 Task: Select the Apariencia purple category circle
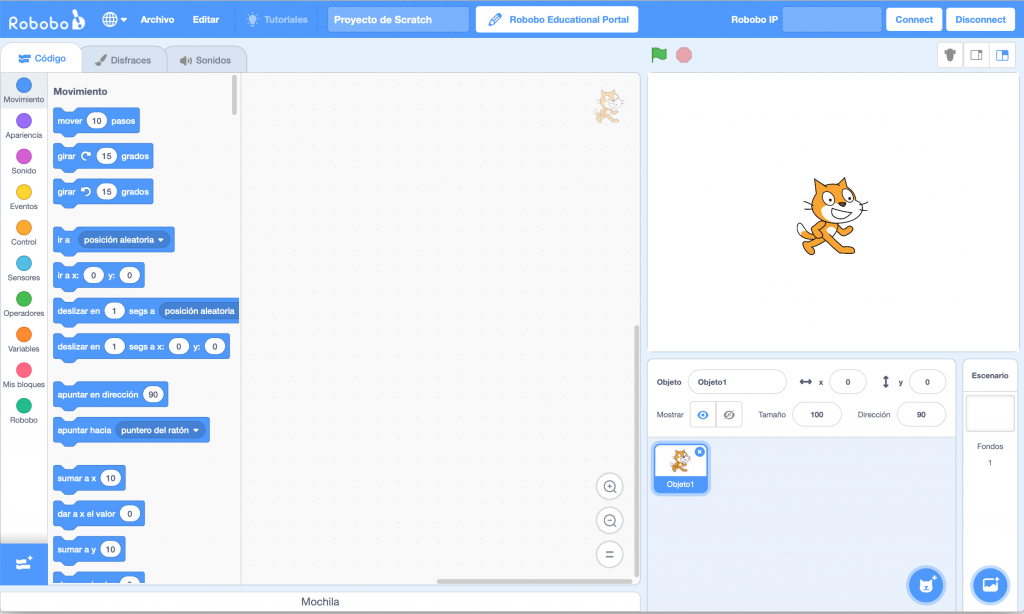pos(24,121)
